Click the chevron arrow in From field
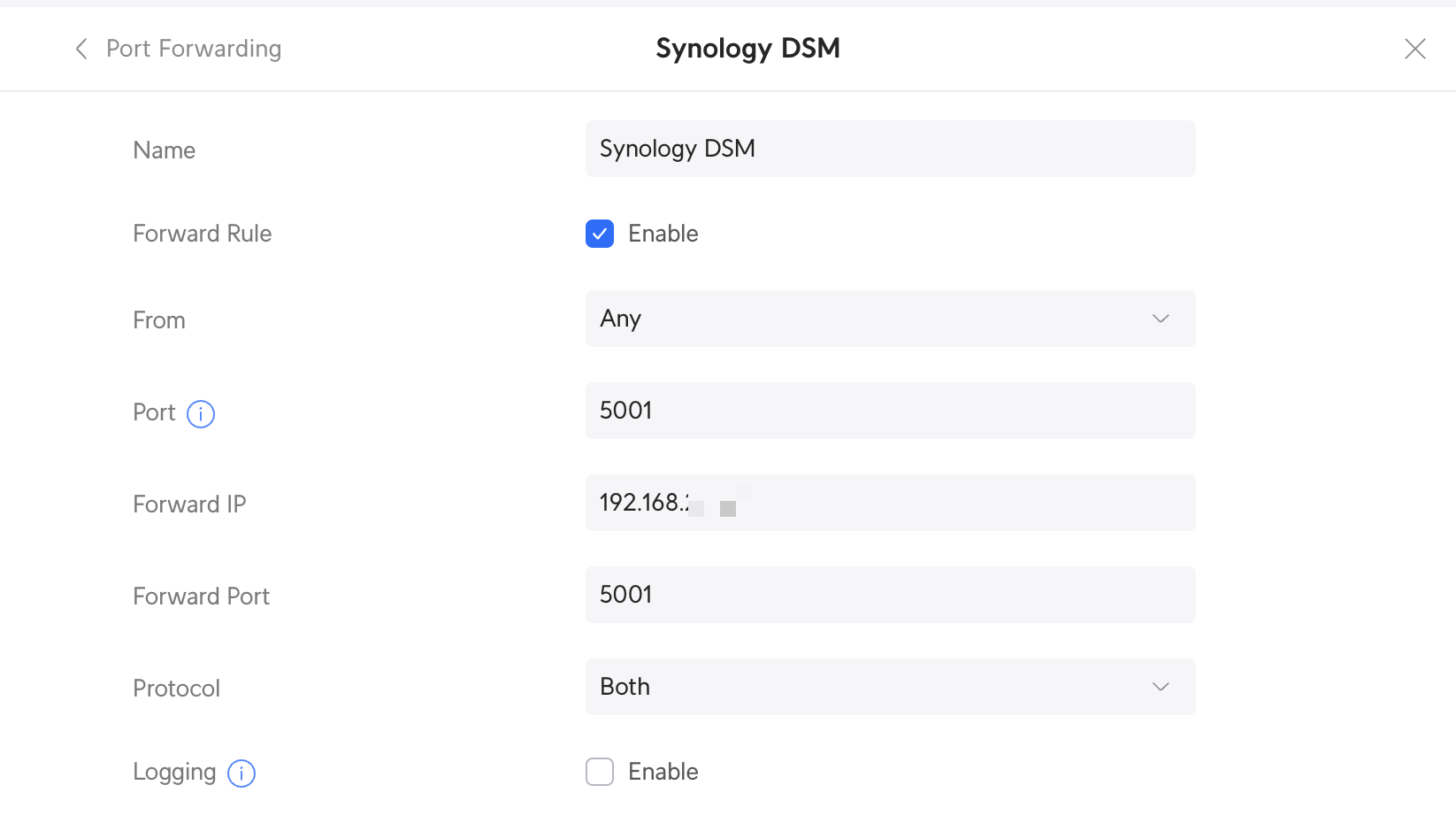The image size is (1456, 839). click(x=1161, y=319)
